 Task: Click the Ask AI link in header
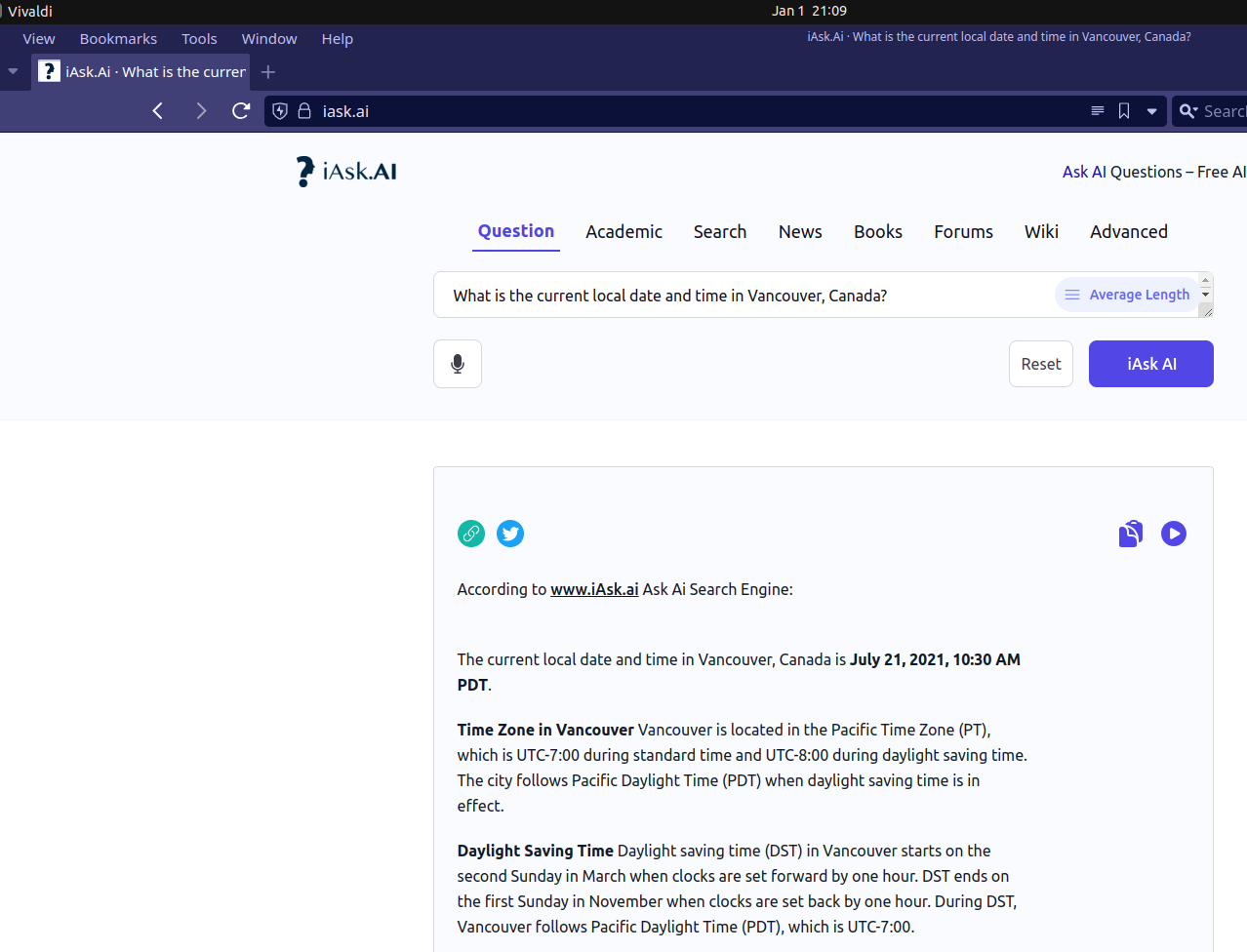pos(1084,172)
